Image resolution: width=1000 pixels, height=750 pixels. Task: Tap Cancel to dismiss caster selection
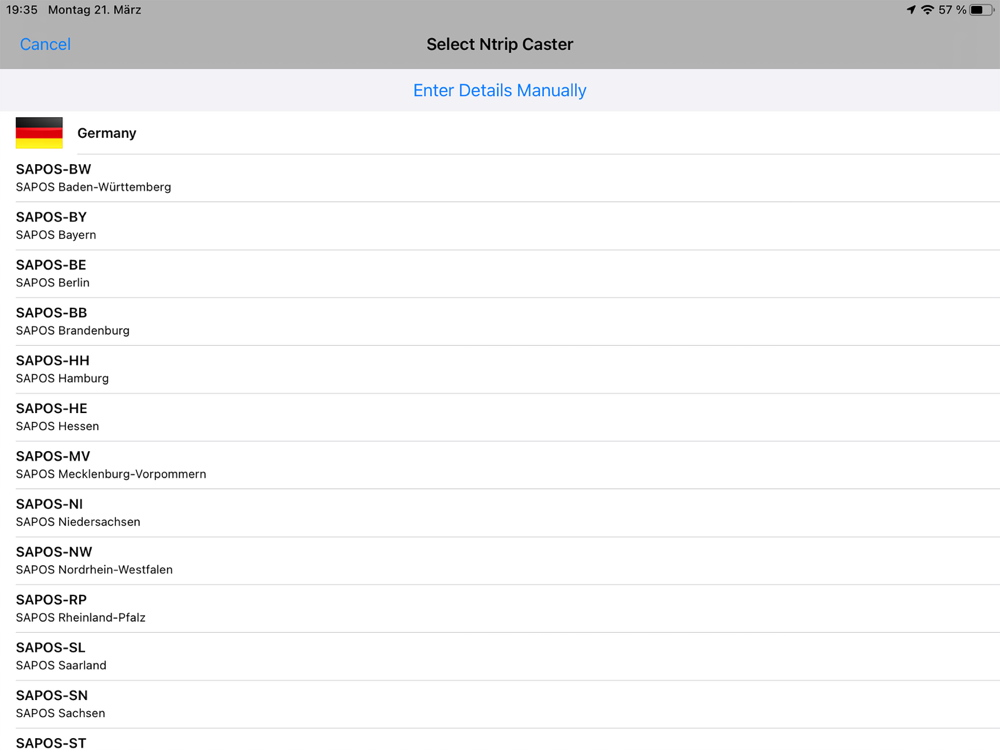pos(45,44)
